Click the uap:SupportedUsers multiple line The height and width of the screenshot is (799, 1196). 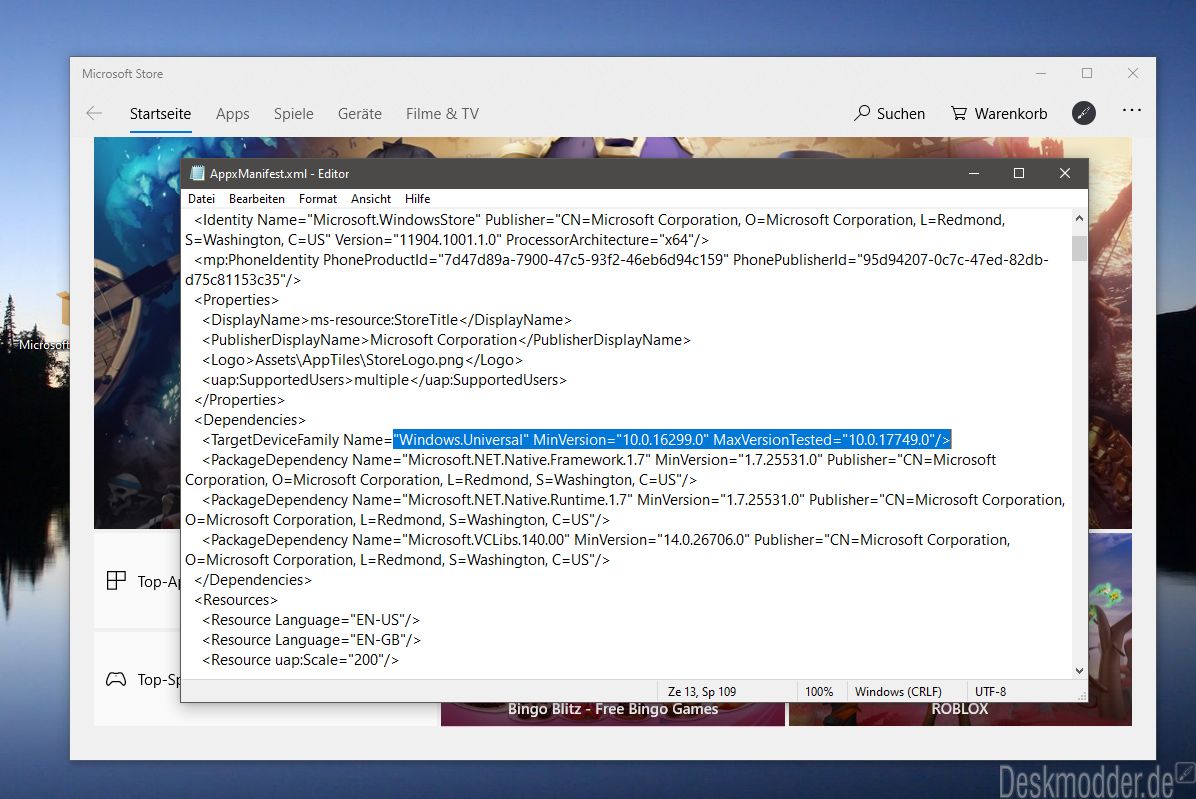(x=384, y=380)
